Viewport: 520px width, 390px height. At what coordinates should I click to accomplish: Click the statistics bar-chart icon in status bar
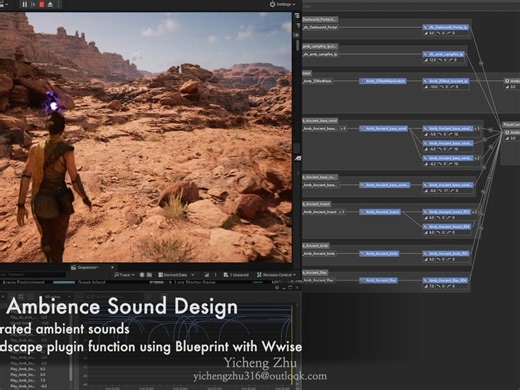(x=207, y=275)
